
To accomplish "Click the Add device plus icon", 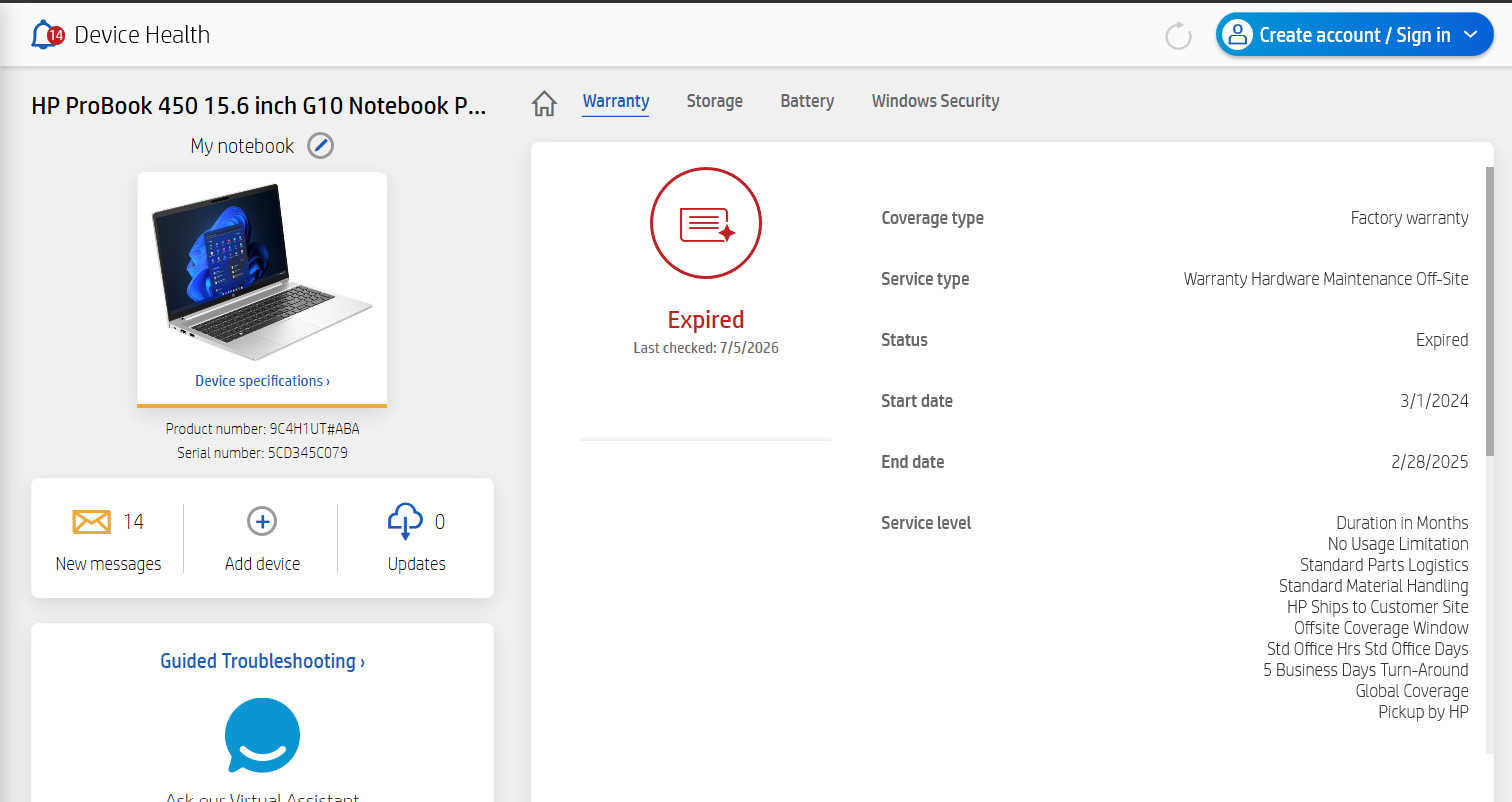I will point(262,521).
